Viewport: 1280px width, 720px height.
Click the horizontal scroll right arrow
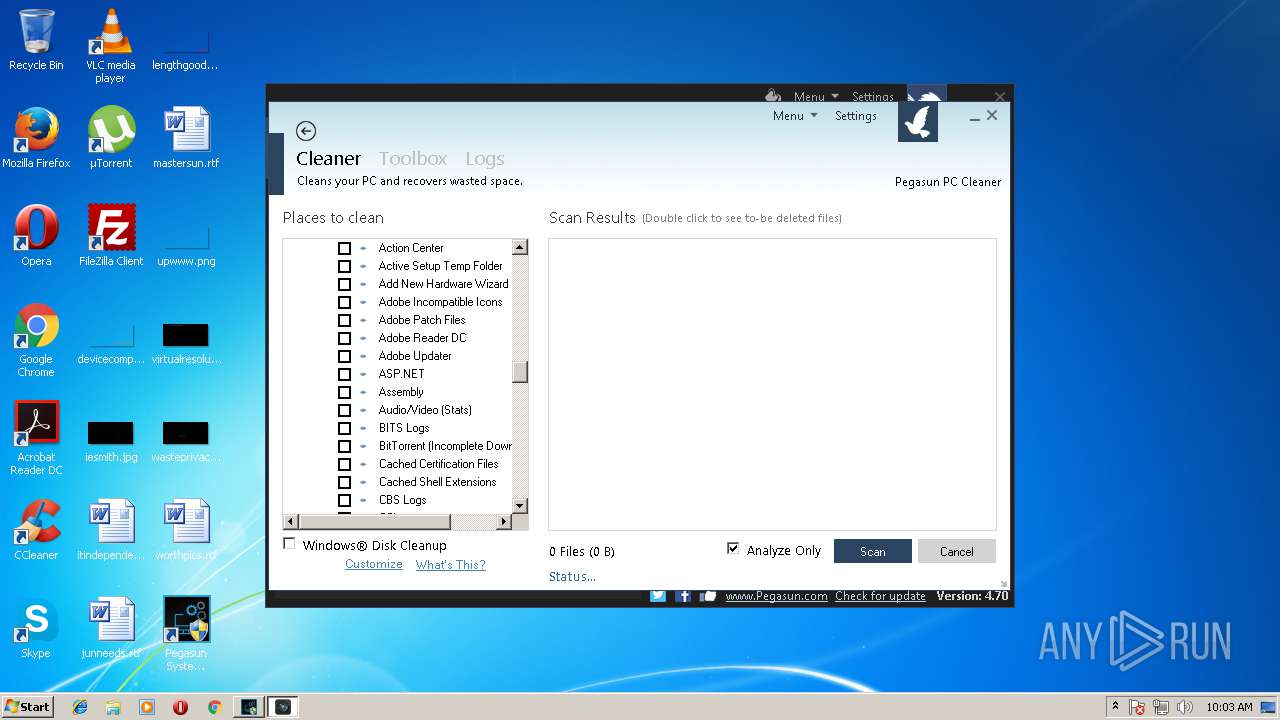[503, 522]
